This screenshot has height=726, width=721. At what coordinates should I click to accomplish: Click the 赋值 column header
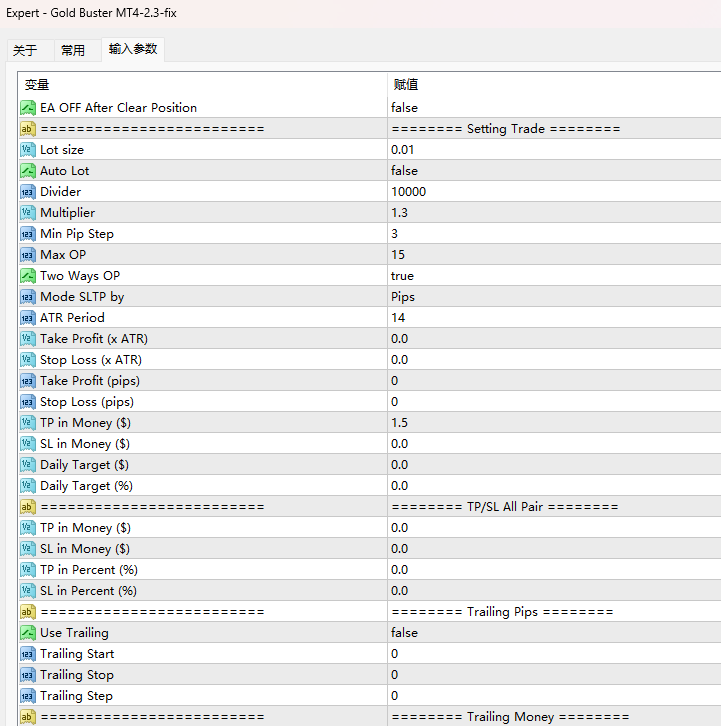(x=406, y=85)
